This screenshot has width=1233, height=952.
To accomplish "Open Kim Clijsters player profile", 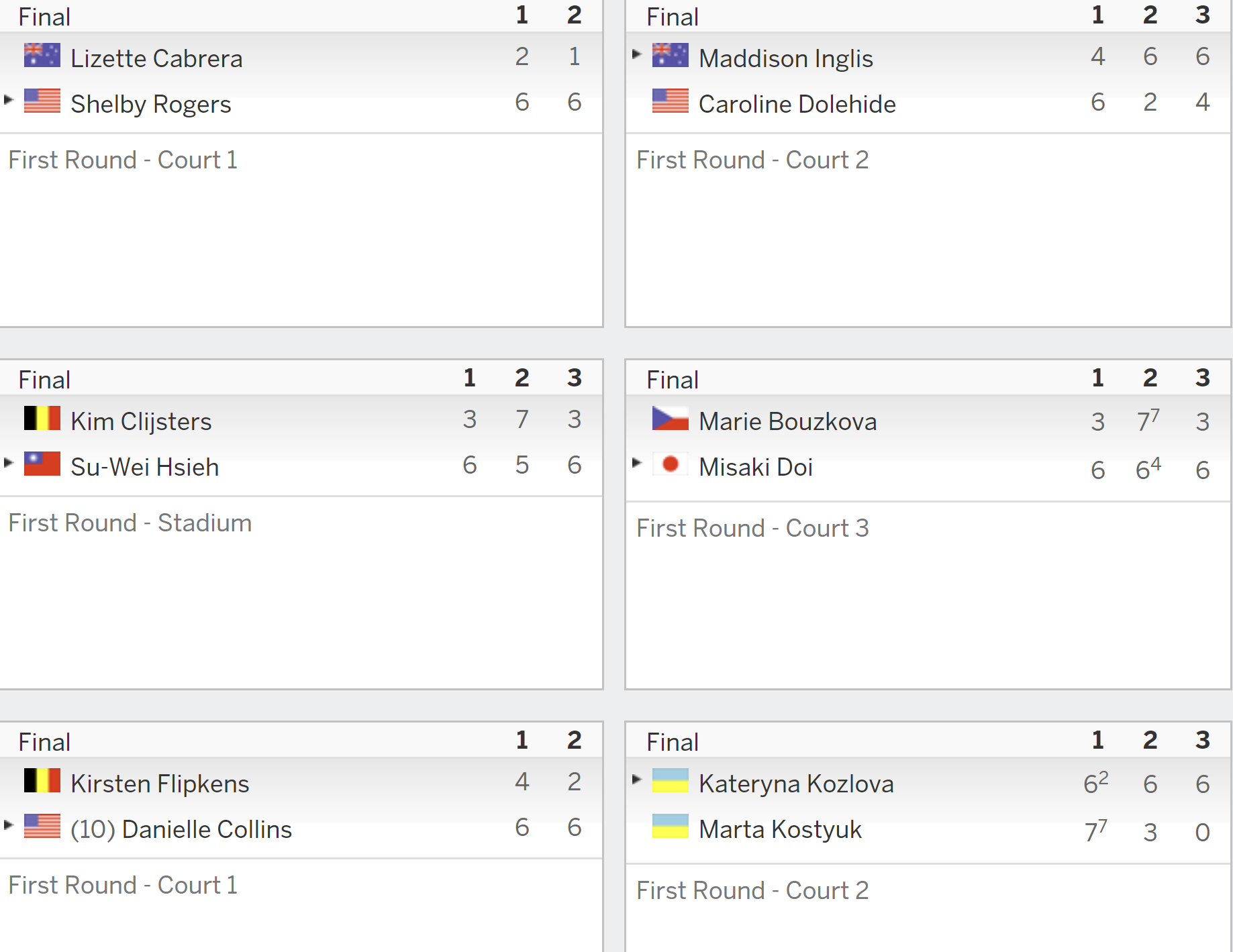I will click(141, 421).
